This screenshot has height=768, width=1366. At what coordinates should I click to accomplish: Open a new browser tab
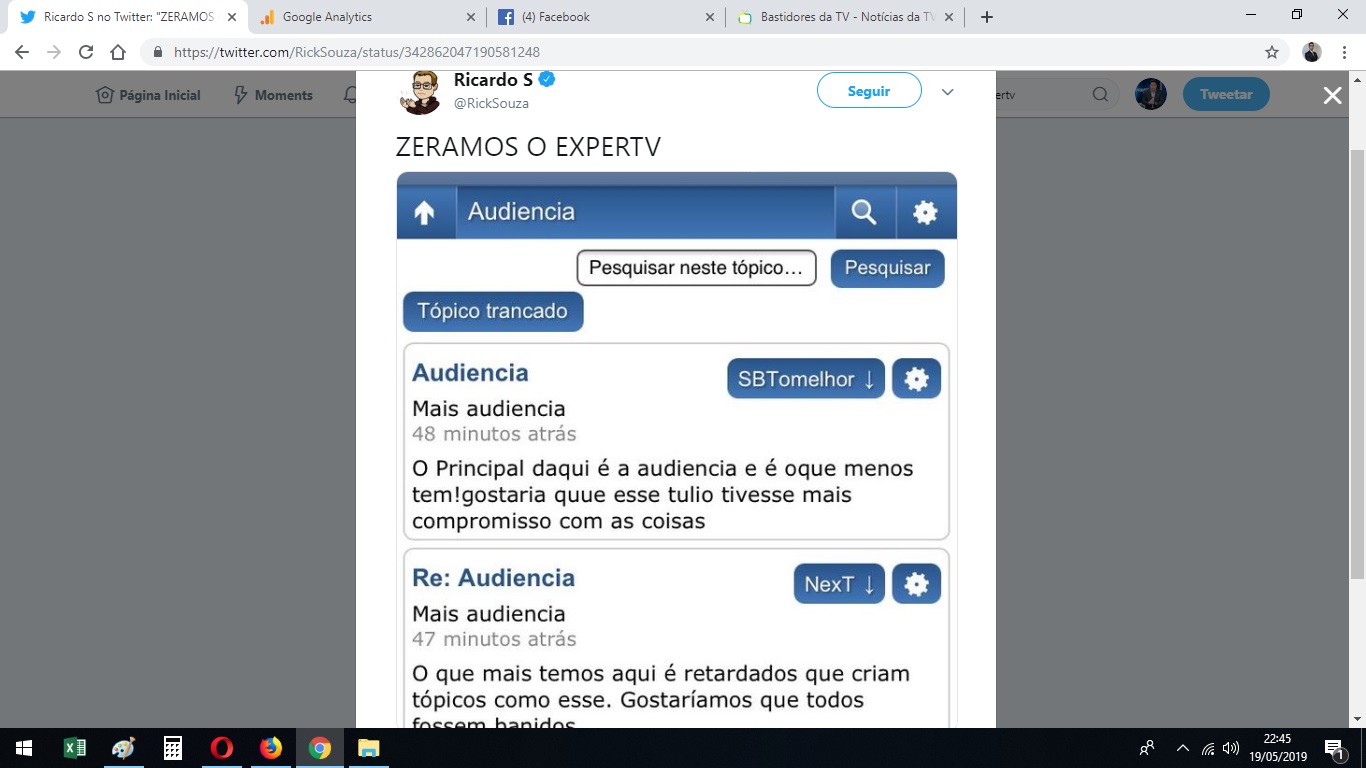click(x=987, y=17)
